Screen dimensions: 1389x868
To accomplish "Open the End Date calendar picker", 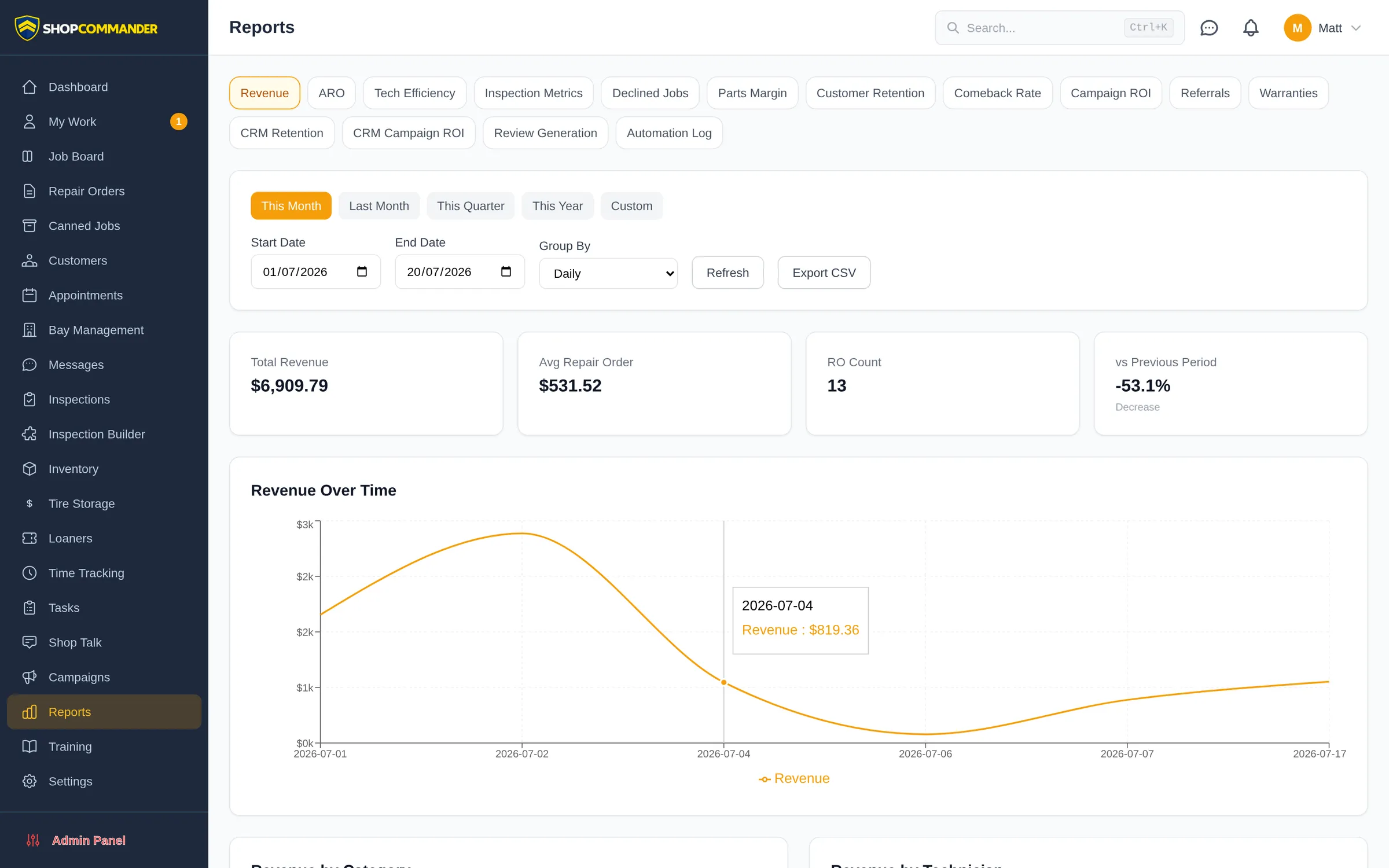I will click(506, 271).
